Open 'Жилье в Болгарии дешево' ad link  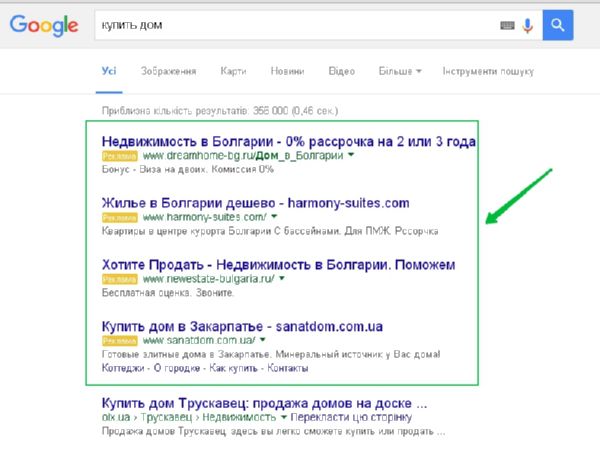(x=256, y=203)
